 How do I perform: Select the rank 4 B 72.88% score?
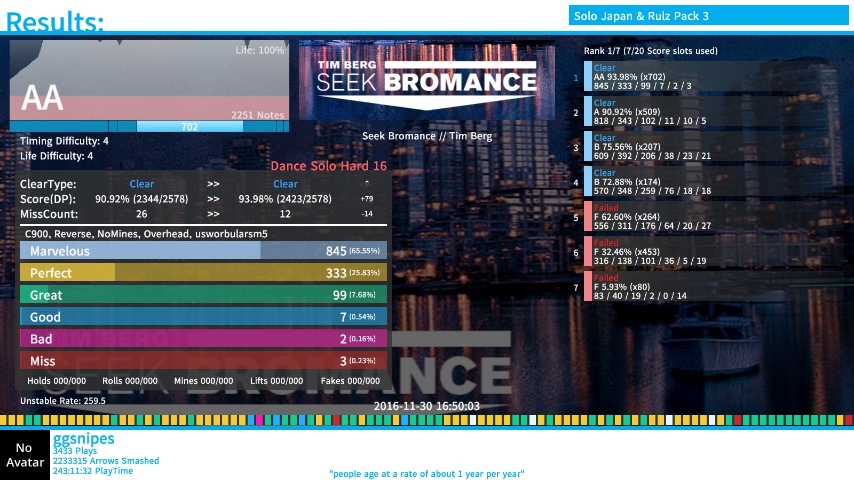coord(655,183)
